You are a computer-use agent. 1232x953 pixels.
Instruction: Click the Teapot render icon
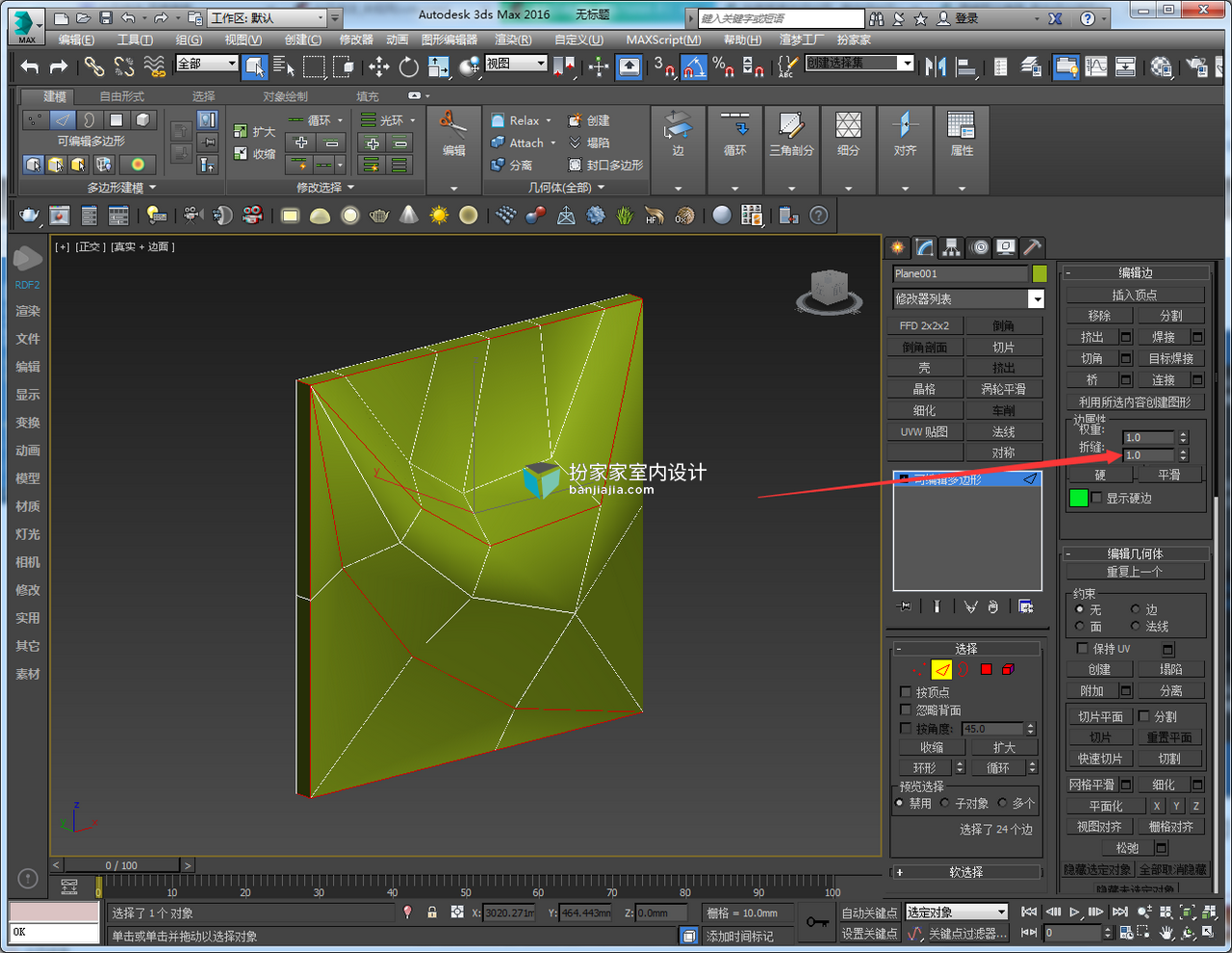(29, 216)
